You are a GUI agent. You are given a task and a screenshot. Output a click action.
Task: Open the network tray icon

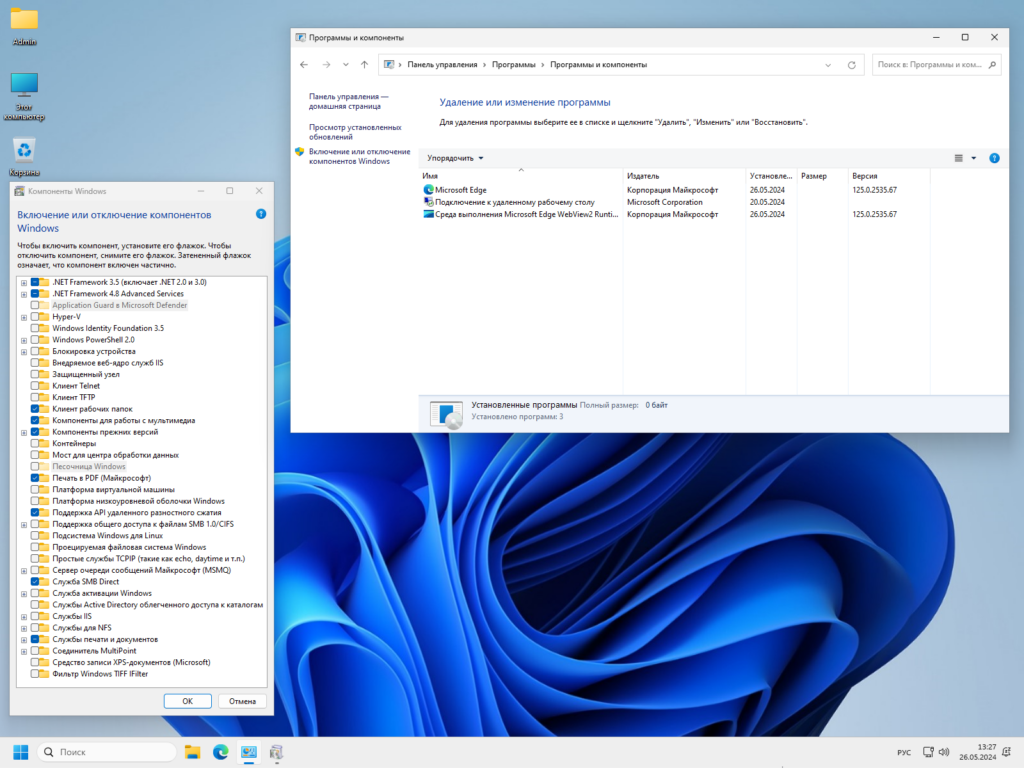click(x=928, y=752)
